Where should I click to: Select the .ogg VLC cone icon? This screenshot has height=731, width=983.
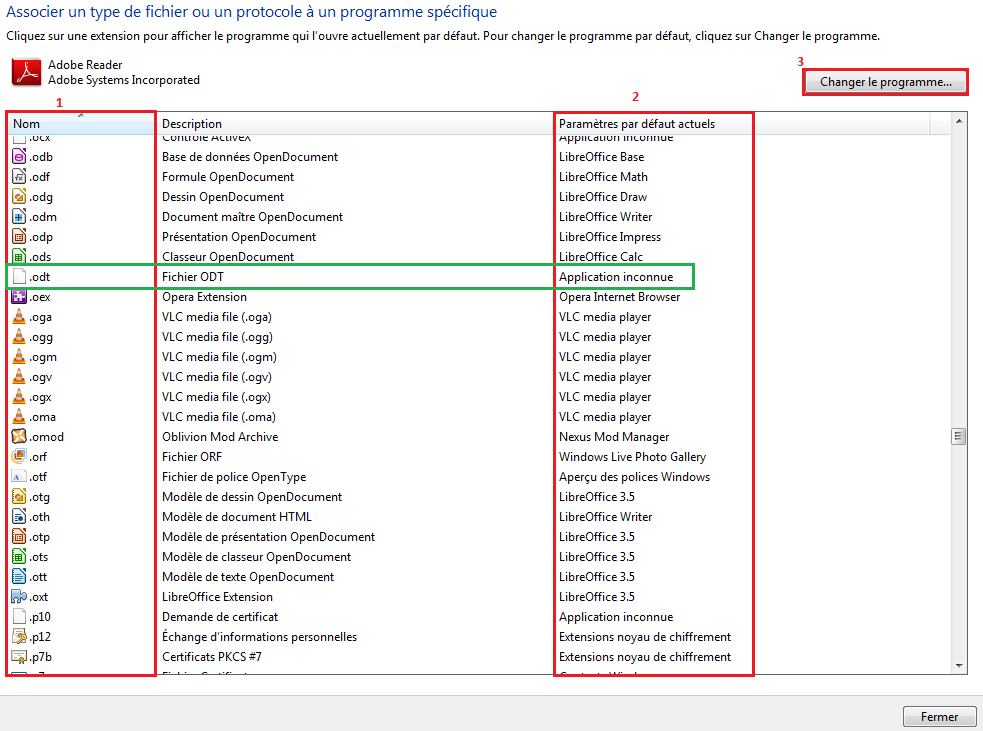(x=19, y=337)
